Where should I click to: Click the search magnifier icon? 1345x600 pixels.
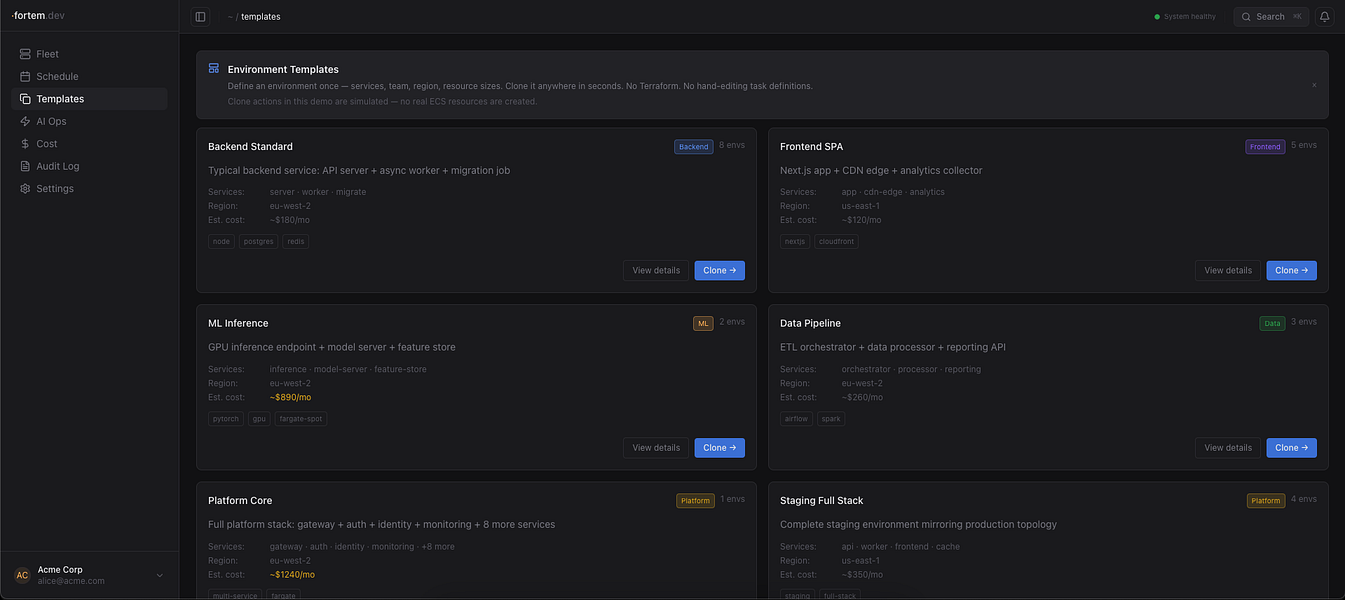point(1246,17)
